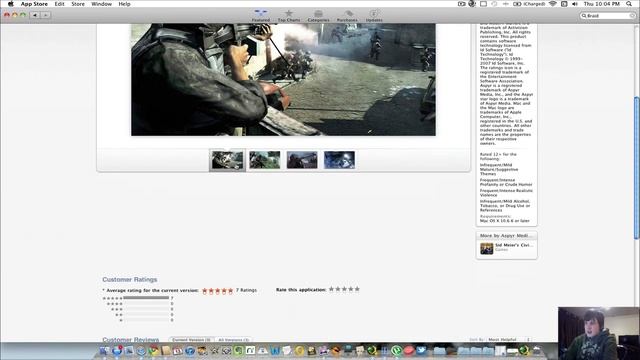
Task: Open the Purchases toolbar icon
Action: (347, 16)
